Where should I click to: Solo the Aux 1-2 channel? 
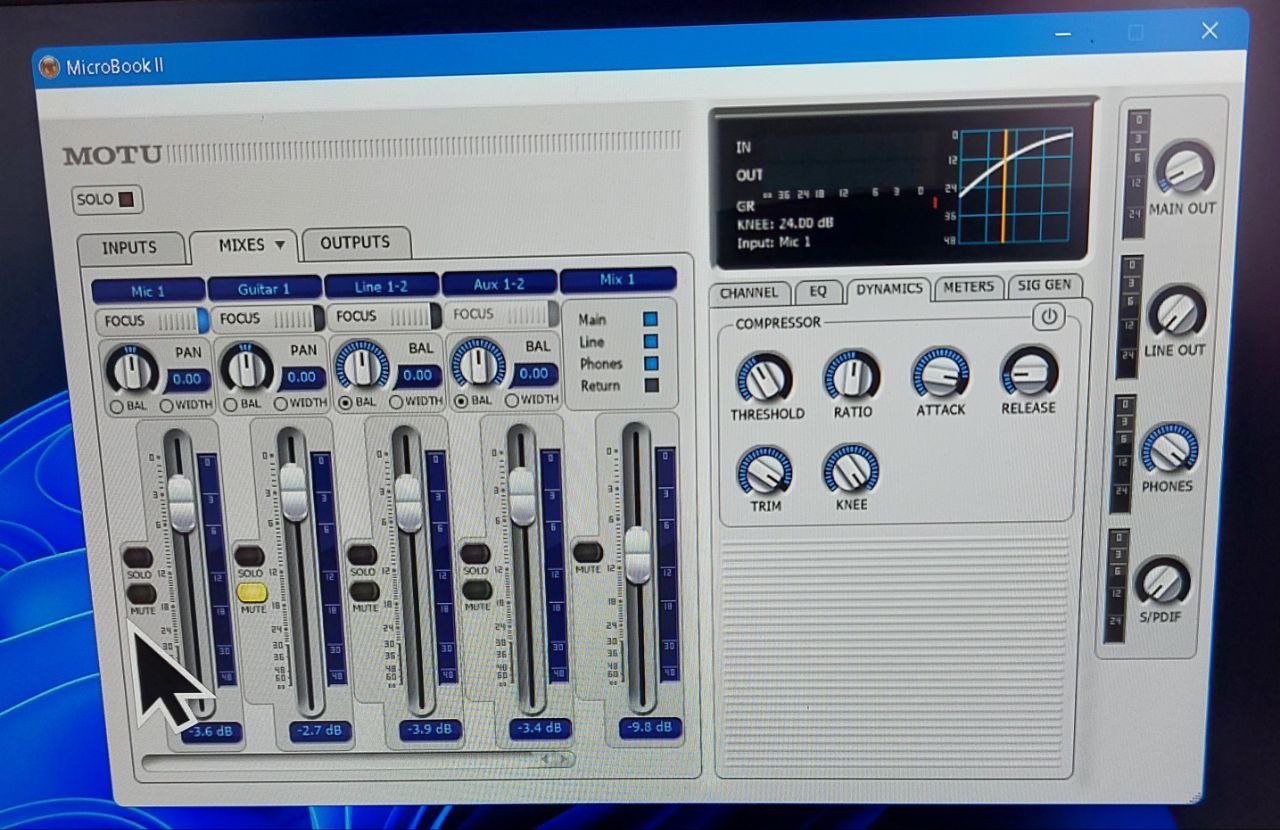point(475,553)
